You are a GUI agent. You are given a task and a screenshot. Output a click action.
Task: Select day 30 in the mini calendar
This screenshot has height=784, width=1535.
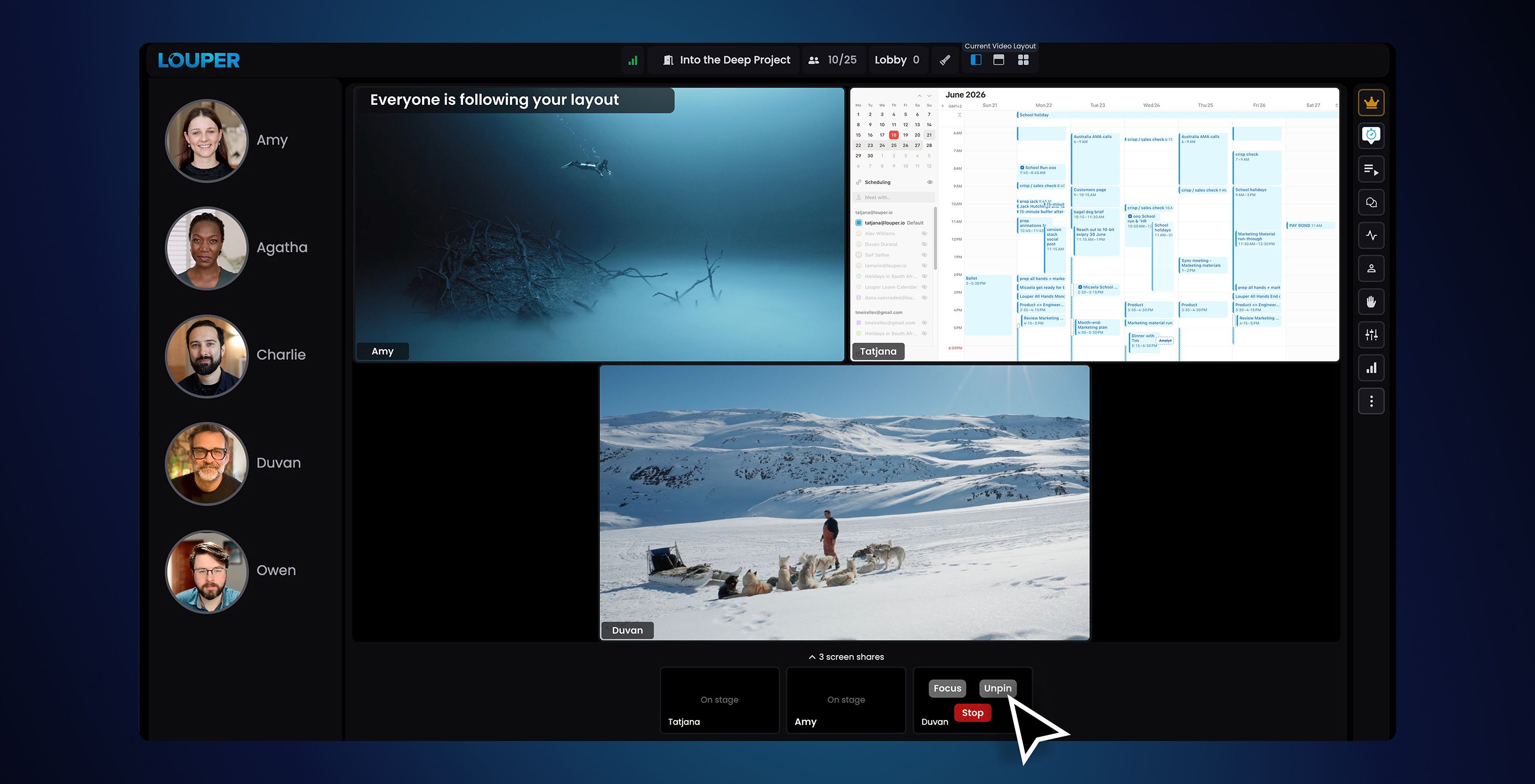point(870,156)
